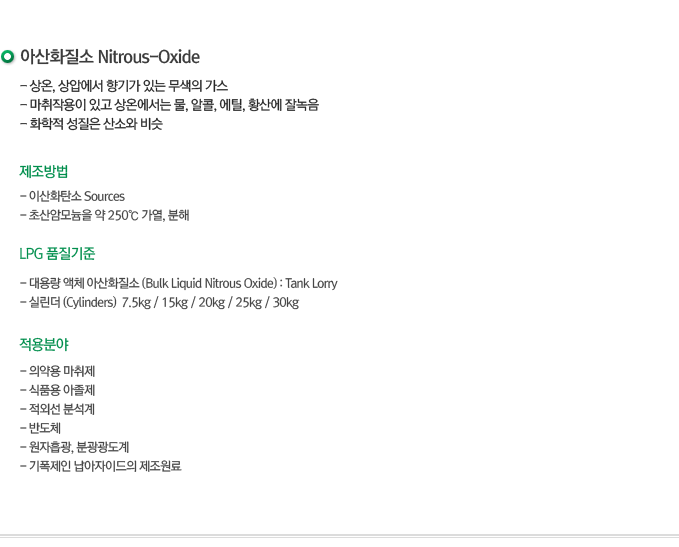This screenshot has width=679, height=547.
Task: Click the green circle bullet icon
Action: [7, 57]
